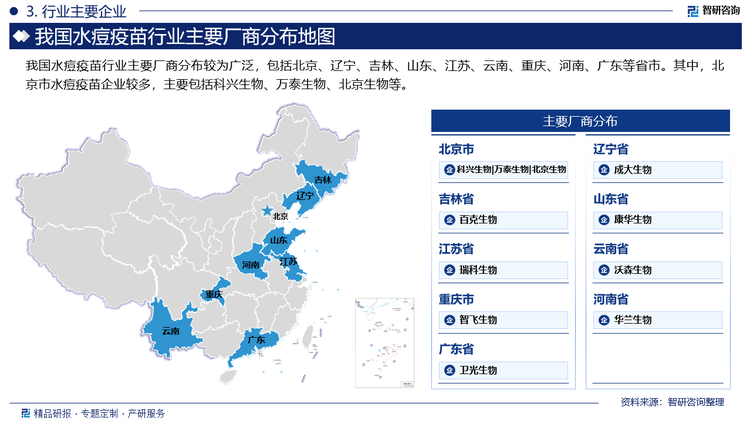Select the 河南 province on the map

click(251, 262)
